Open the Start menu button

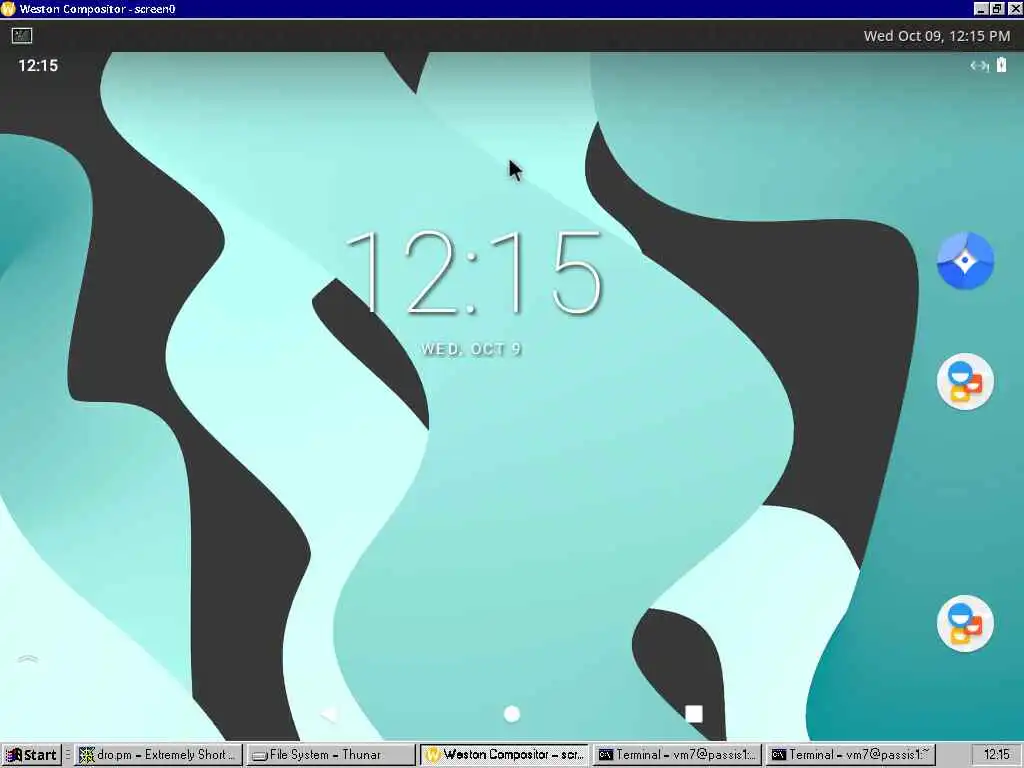point(31,755)
